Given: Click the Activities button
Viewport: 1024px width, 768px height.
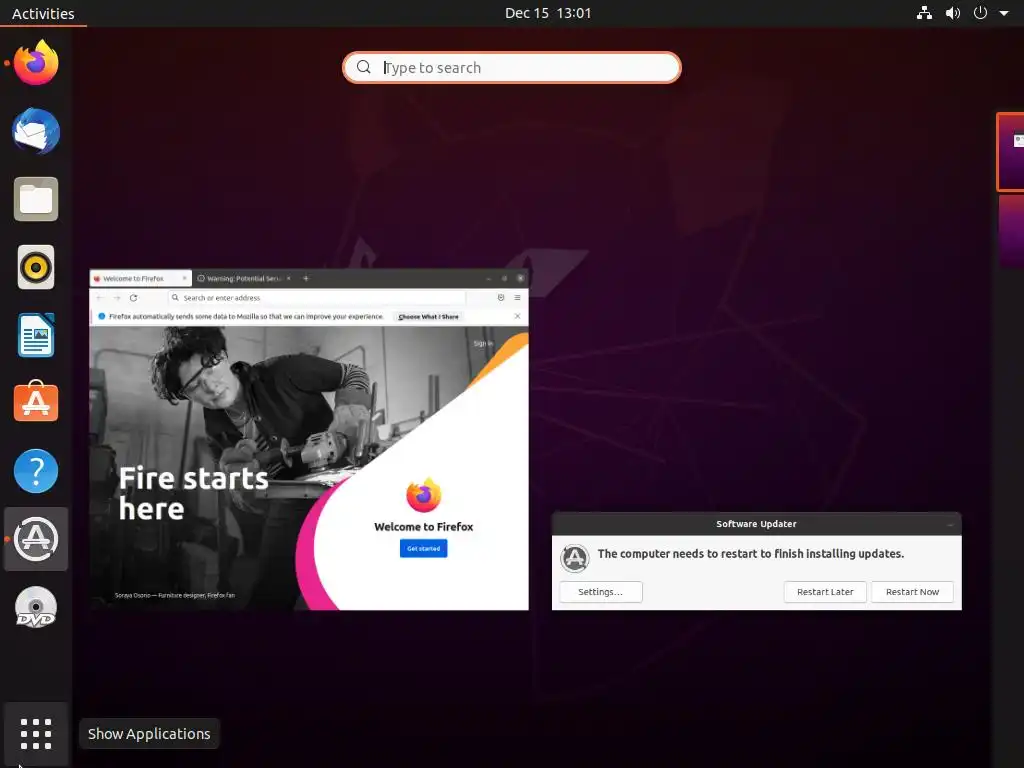Looking at the screenshot, I should [43, 13].
